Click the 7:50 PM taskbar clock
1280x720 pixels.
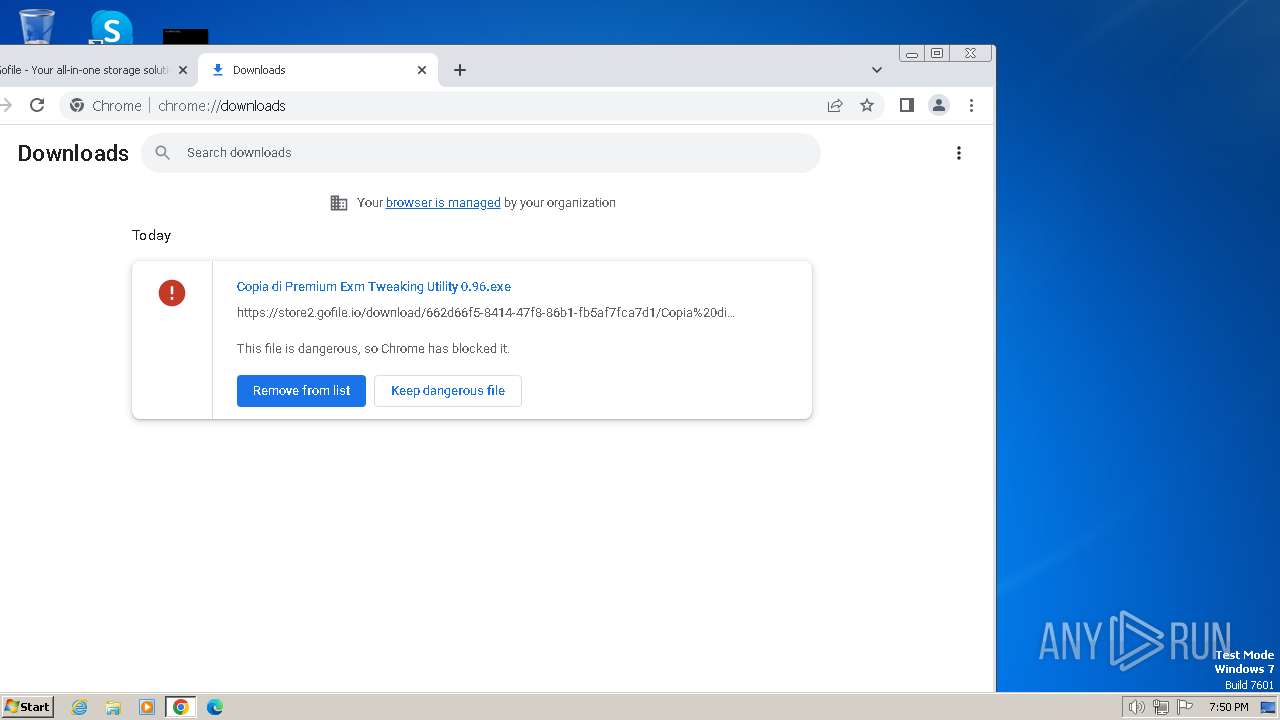1229,707
